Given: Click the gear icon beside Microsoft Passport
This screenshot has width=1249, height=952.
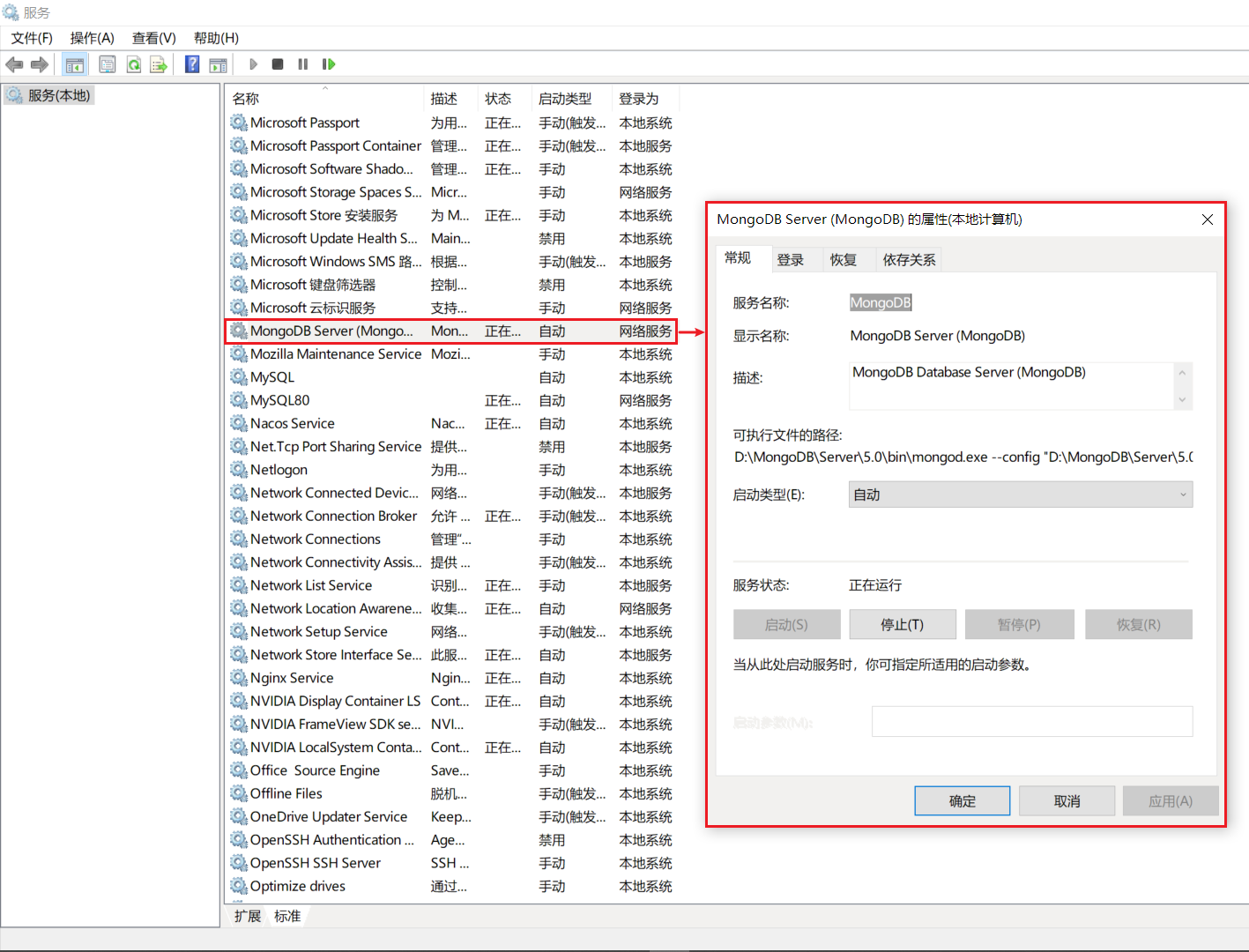Looking at the screenshot, I should click(x=239, y=123).
